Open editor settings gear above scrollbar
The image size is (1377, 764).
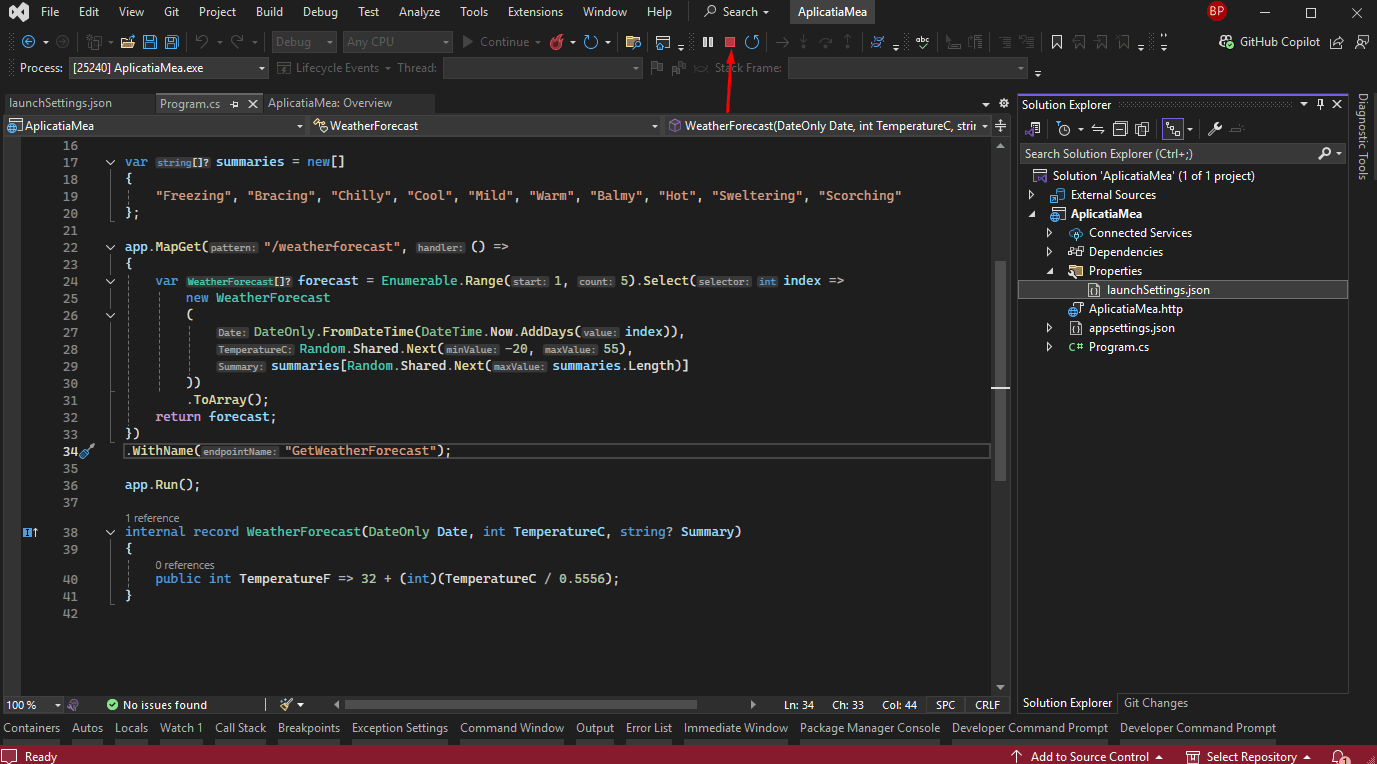(x=1004, y=103)
